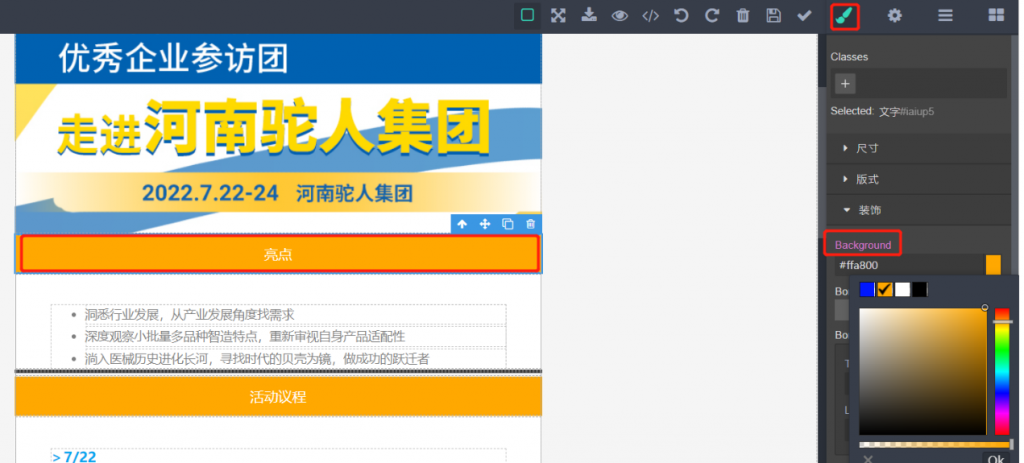
Task: Select the bullet 深度观察小批量多品种 text
Action: (245, 336)
